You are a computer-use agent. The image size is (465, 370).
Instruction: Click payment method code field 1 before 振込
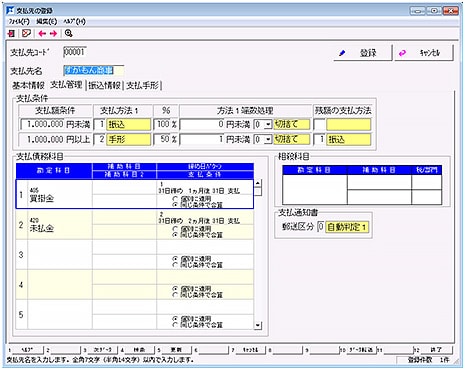100,125
